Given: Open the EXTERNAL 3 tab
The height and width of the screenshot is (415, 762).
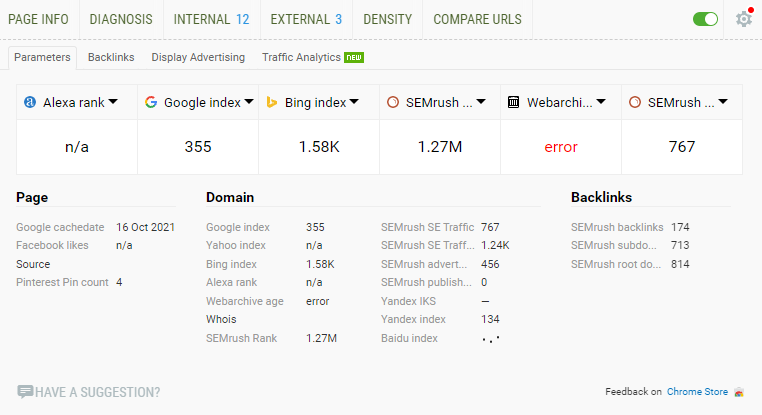Looking at the screenshot, I should (306, 19).
